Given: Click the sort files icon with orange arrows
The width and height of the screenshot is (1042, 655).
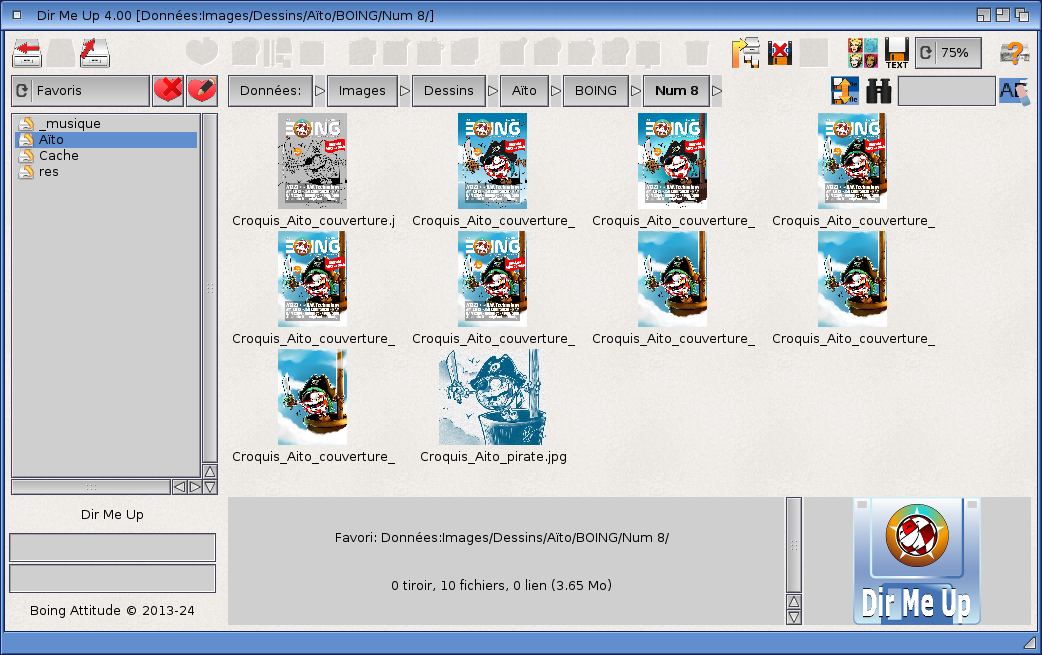Looking at the screenshot, I should click(845, 91).
